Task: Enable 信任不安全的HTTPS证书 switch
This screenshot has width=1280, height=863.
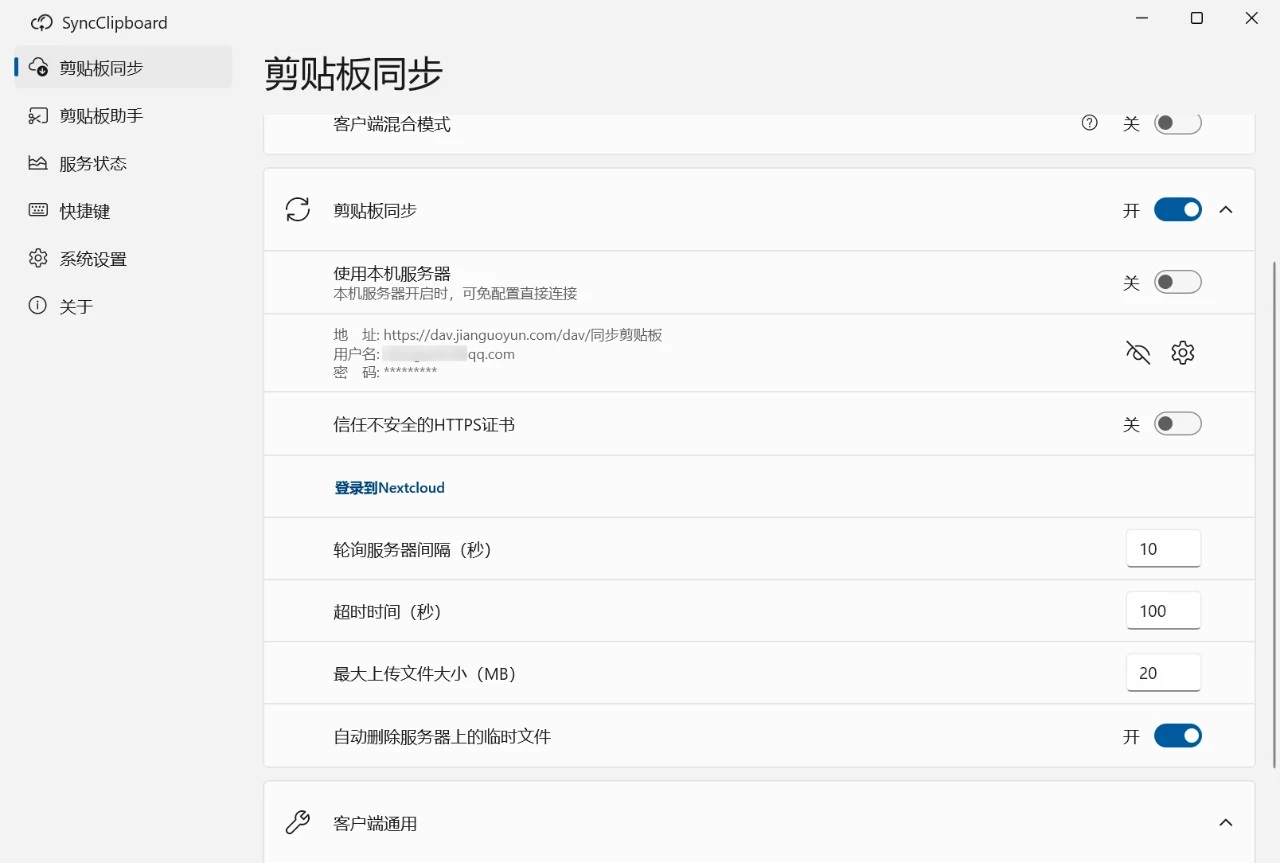Action: click(x=1178, y=424)
